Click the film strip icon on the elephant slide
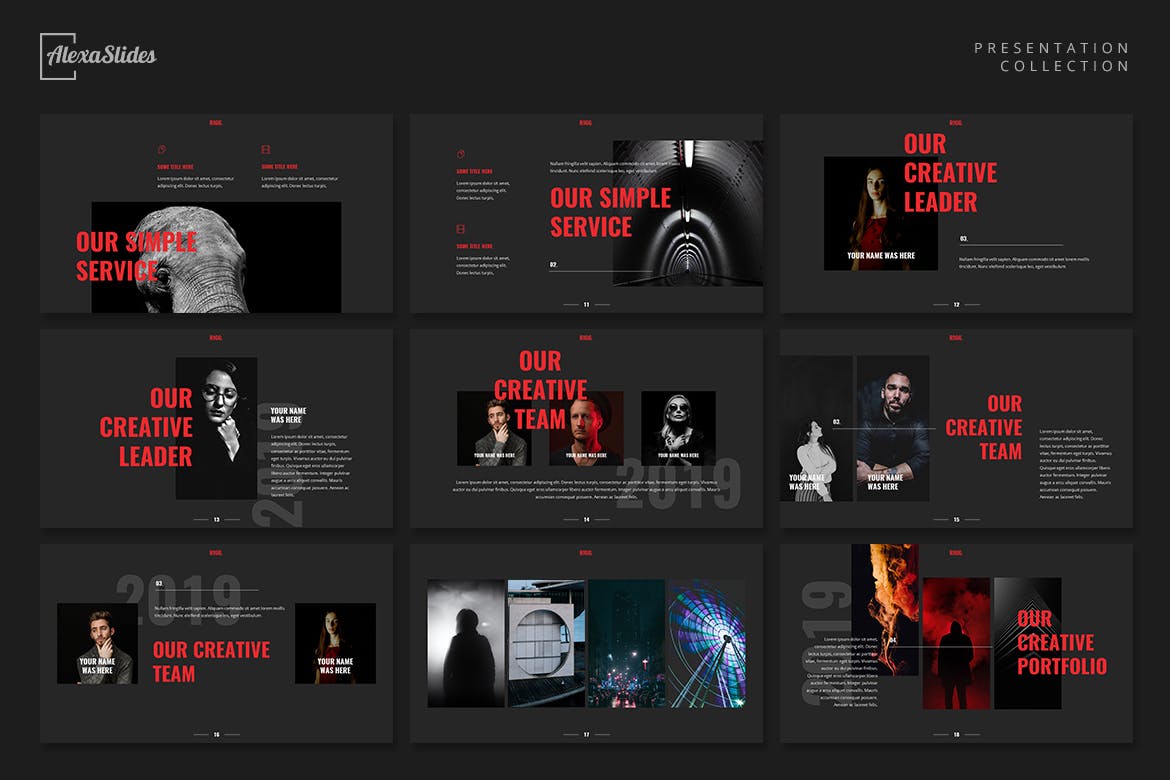Screen dimensions: 1170x780 266,149
